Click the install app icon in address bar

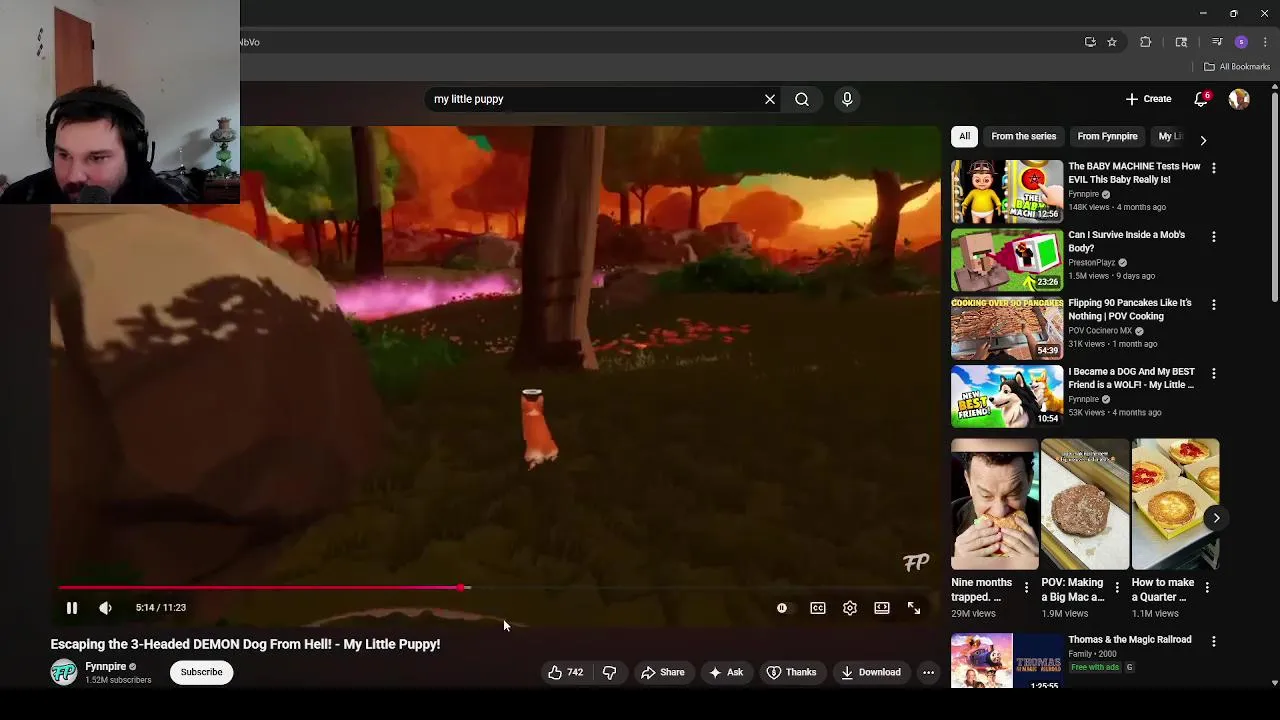click(1090, 42)
